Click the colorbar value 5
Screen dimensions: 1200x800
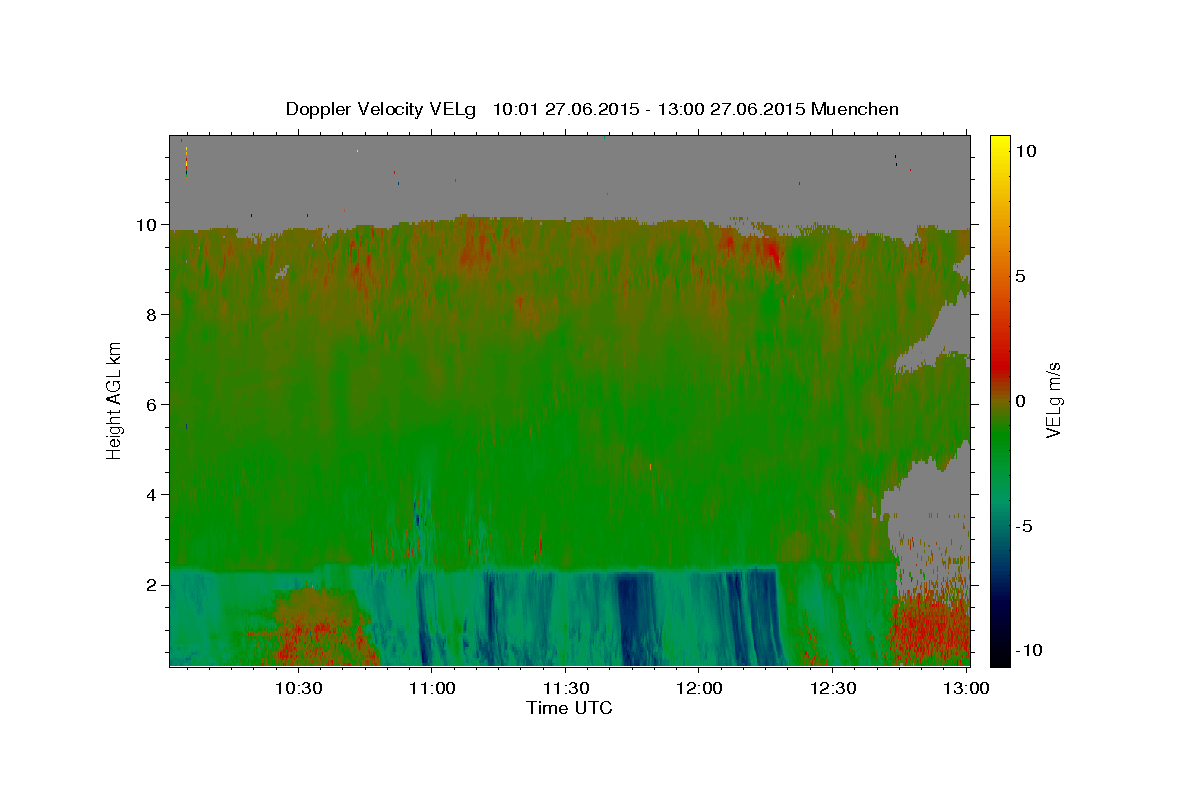click(x=1019, y=276)
